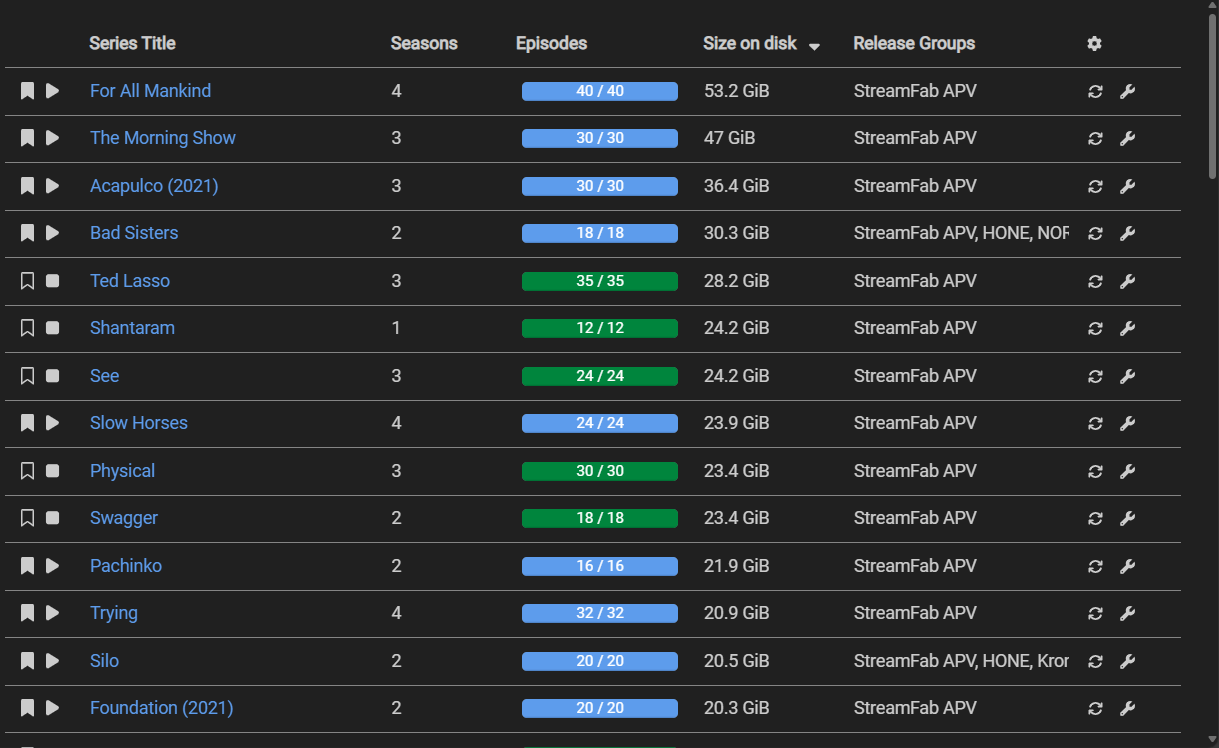Click wrench icon for Foundation (2021)

[x=1127, y=708]
